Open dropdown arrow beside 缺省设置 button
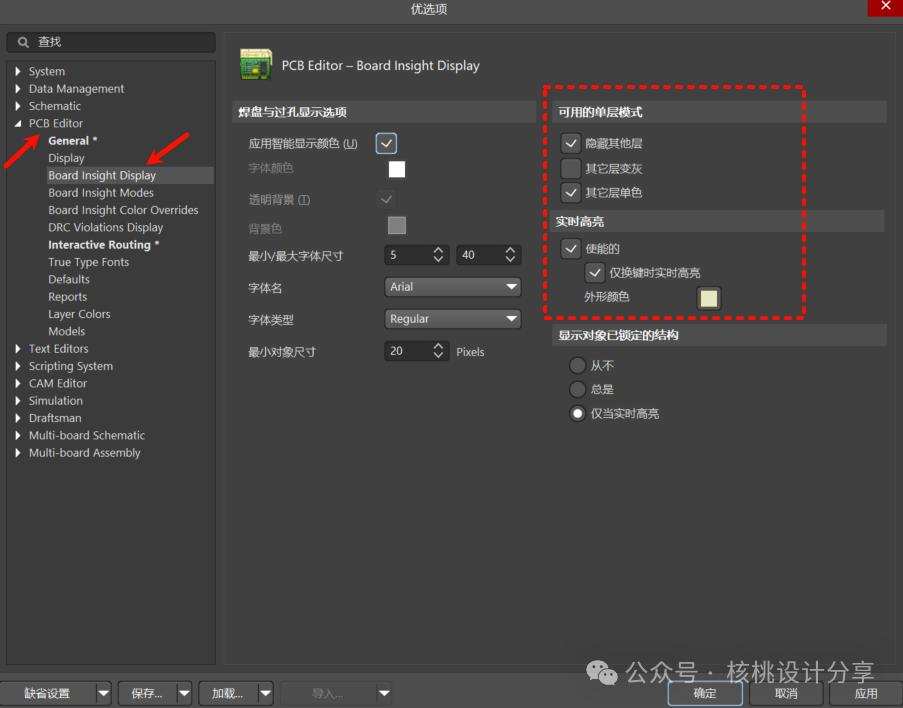Image resolution: width=903 pixels, height=708 pixels. click(x=103, y=693)
